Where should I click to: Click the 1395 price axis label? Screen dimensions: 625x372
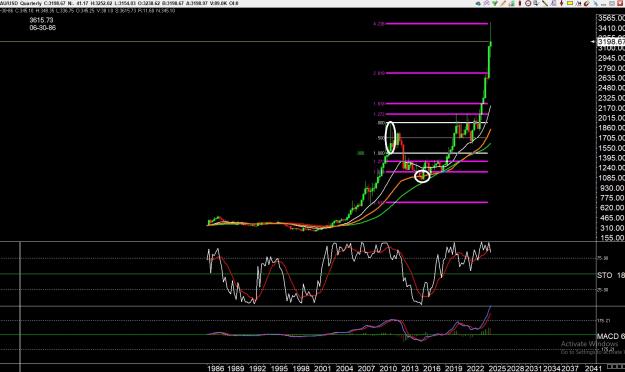tap(611, 158)
